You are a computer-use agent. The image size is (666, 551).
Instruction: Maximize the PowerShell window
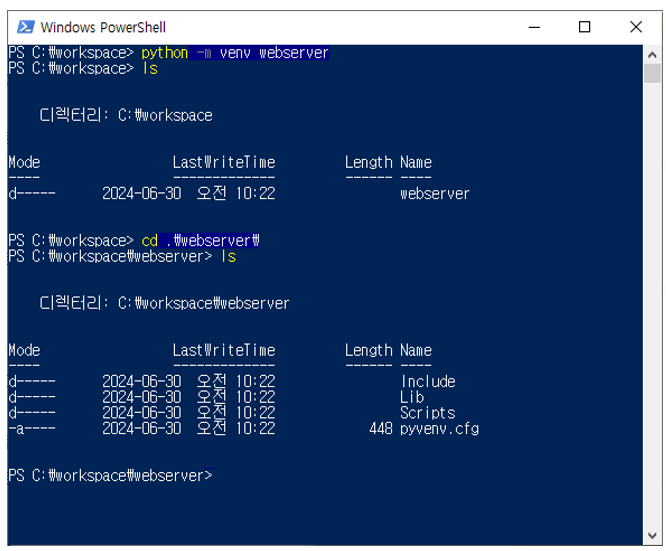click(585, 27)
